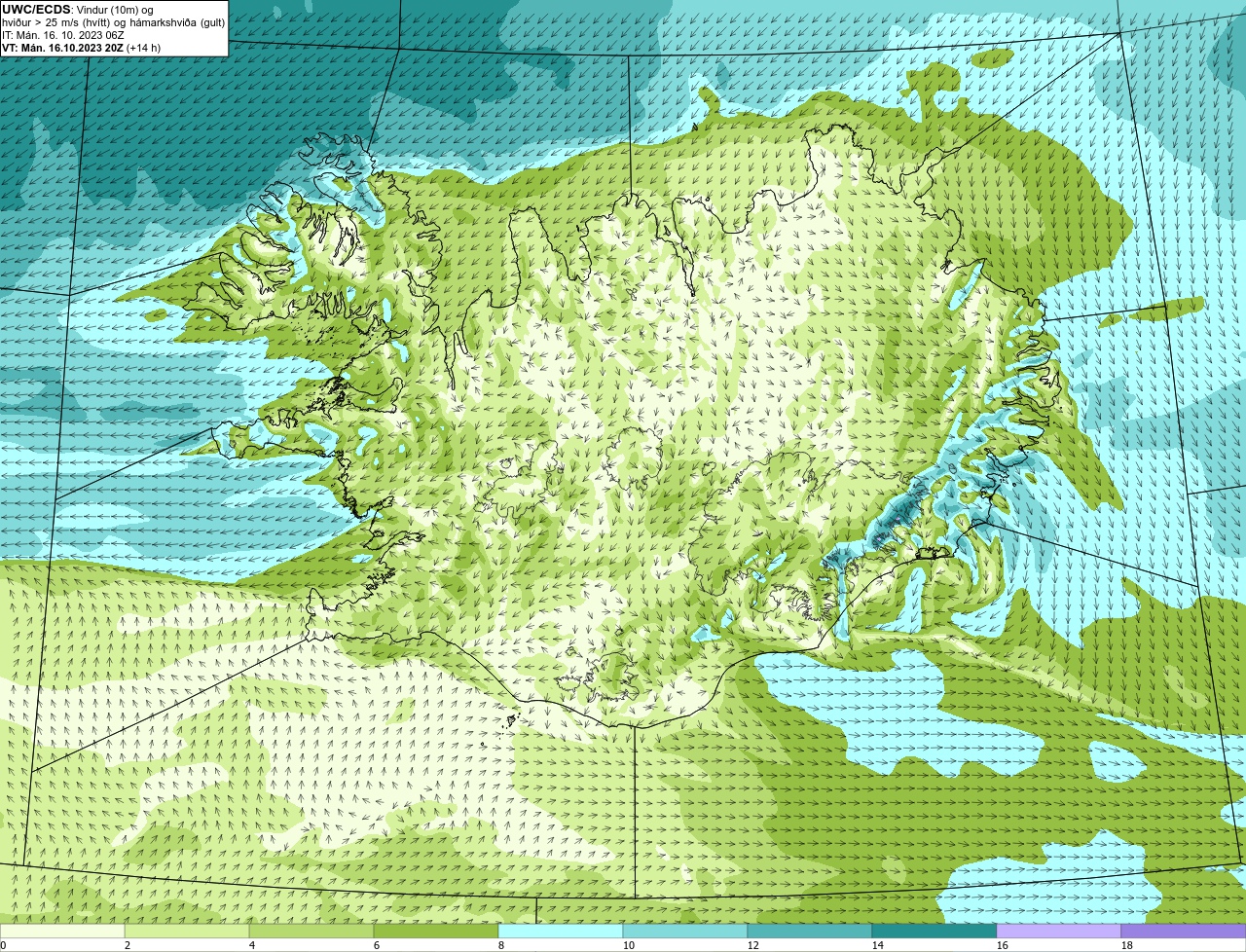
Task: Click the 0–2 m/s pale yellow legend swatch
Action: 62,932
